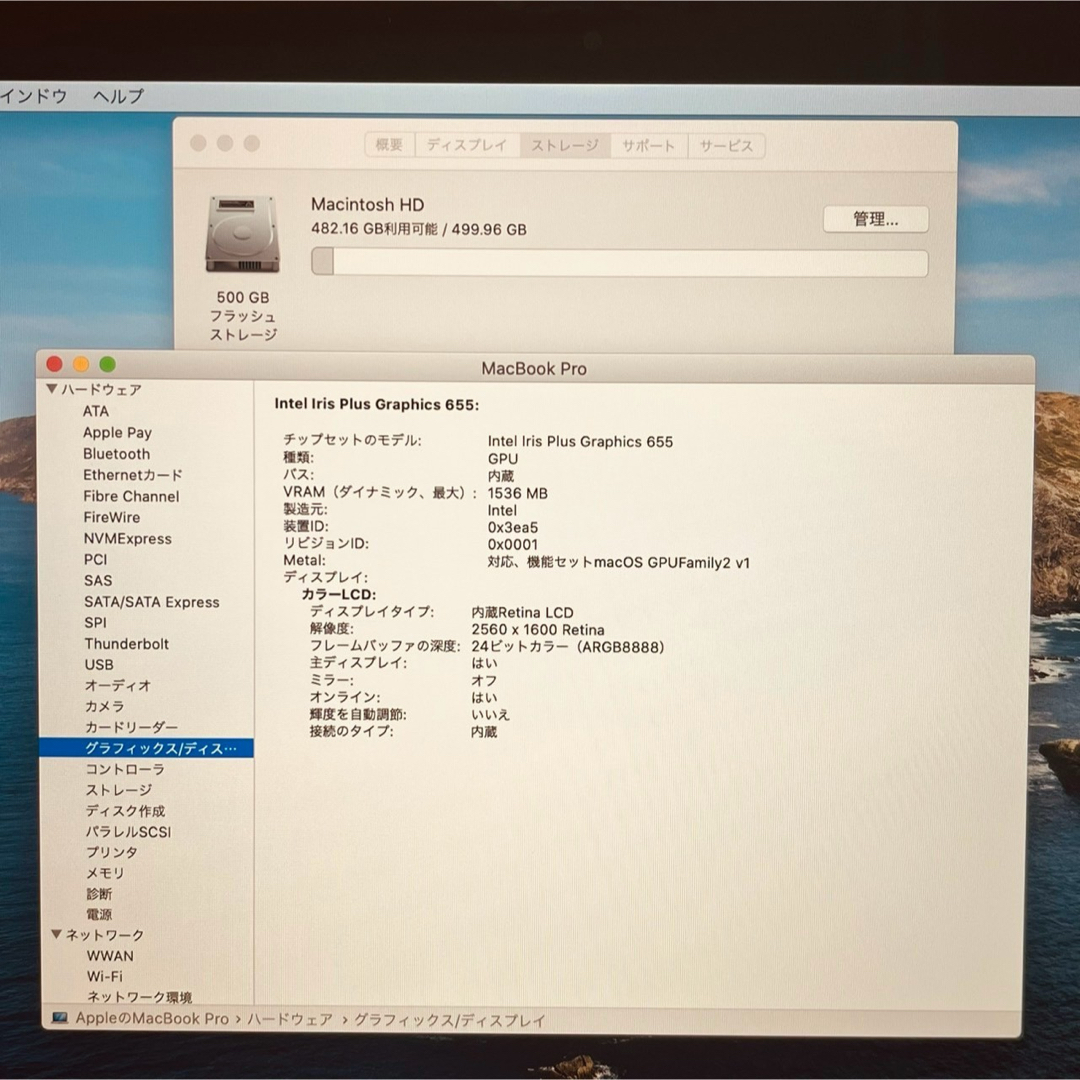1080x1080 pixels.
Task: Select Ethernetカード in the sidebar
Action: coord(133,475)
